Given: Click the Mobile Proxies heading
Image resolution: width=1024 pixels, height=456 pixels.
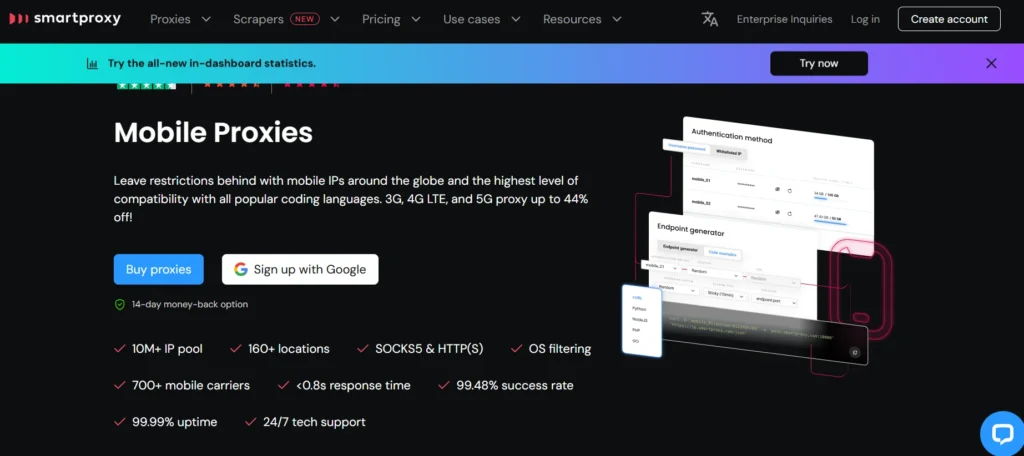Looking at the screenshot, I should pos(214,133).
